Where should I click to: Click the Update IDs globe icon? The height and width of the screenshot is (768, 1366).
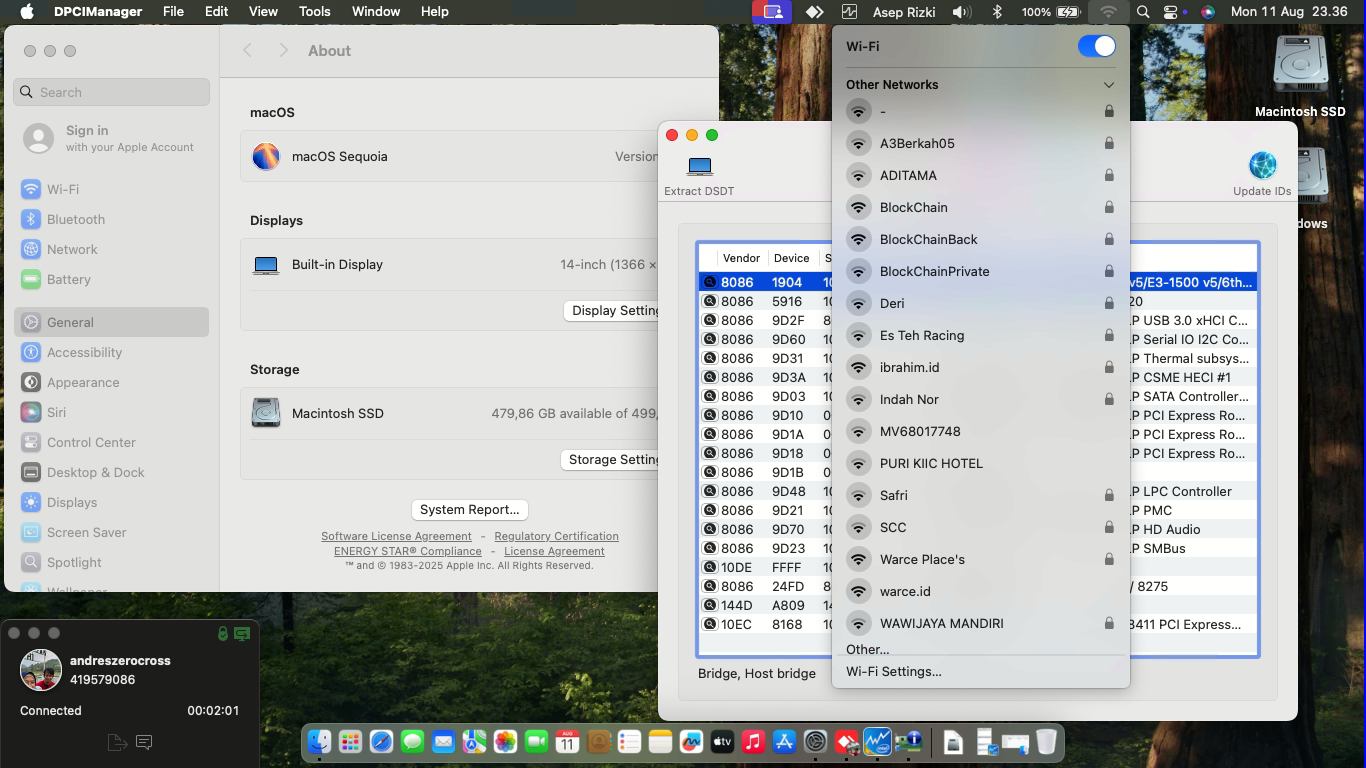(1262, 166)
